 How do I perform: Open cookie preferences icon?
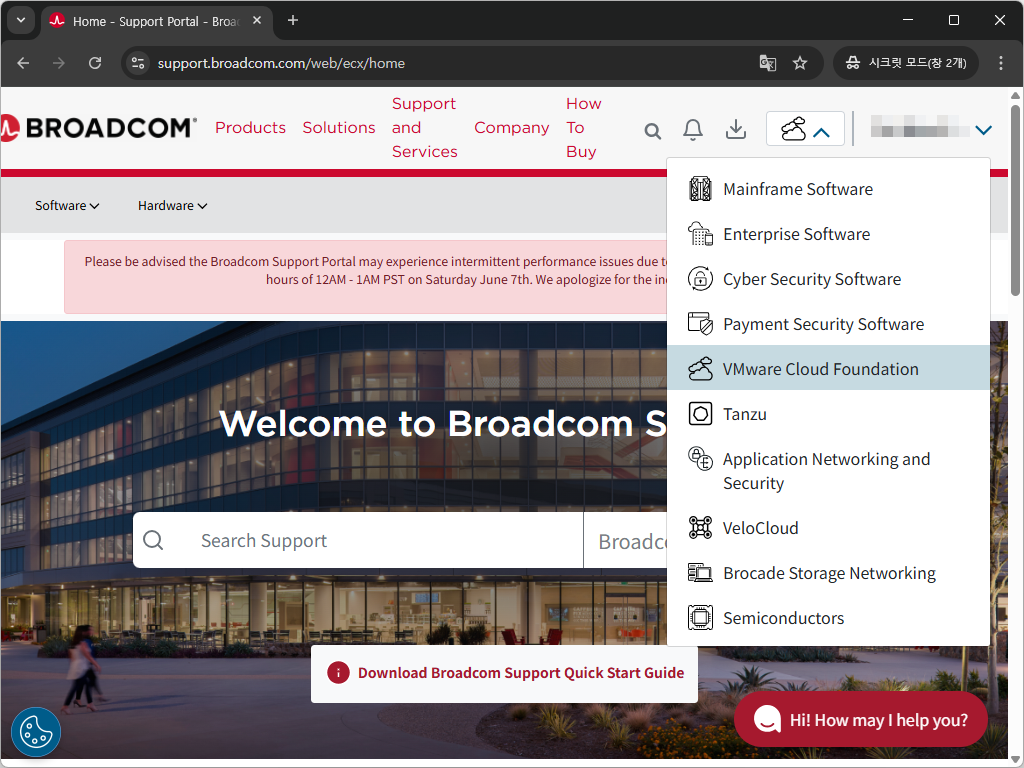(x=36, y=731)
